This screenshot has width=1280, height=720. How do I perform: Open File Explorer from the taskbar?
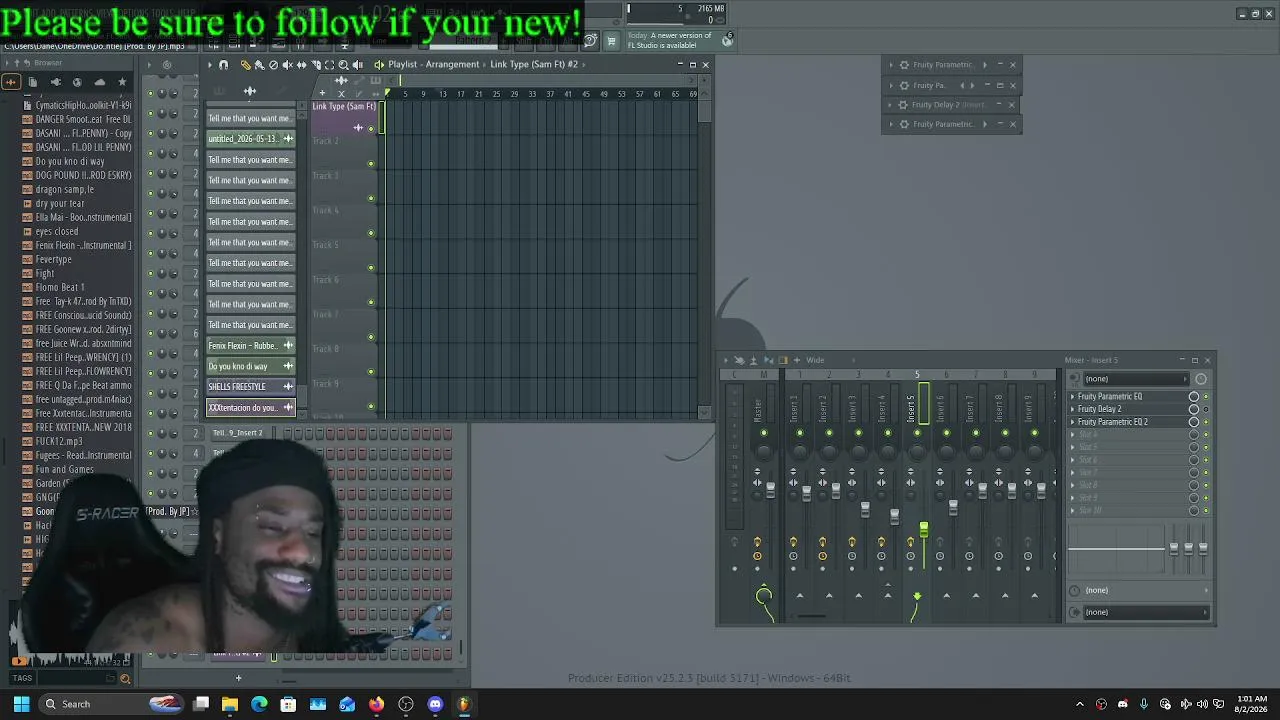[230, 704]
